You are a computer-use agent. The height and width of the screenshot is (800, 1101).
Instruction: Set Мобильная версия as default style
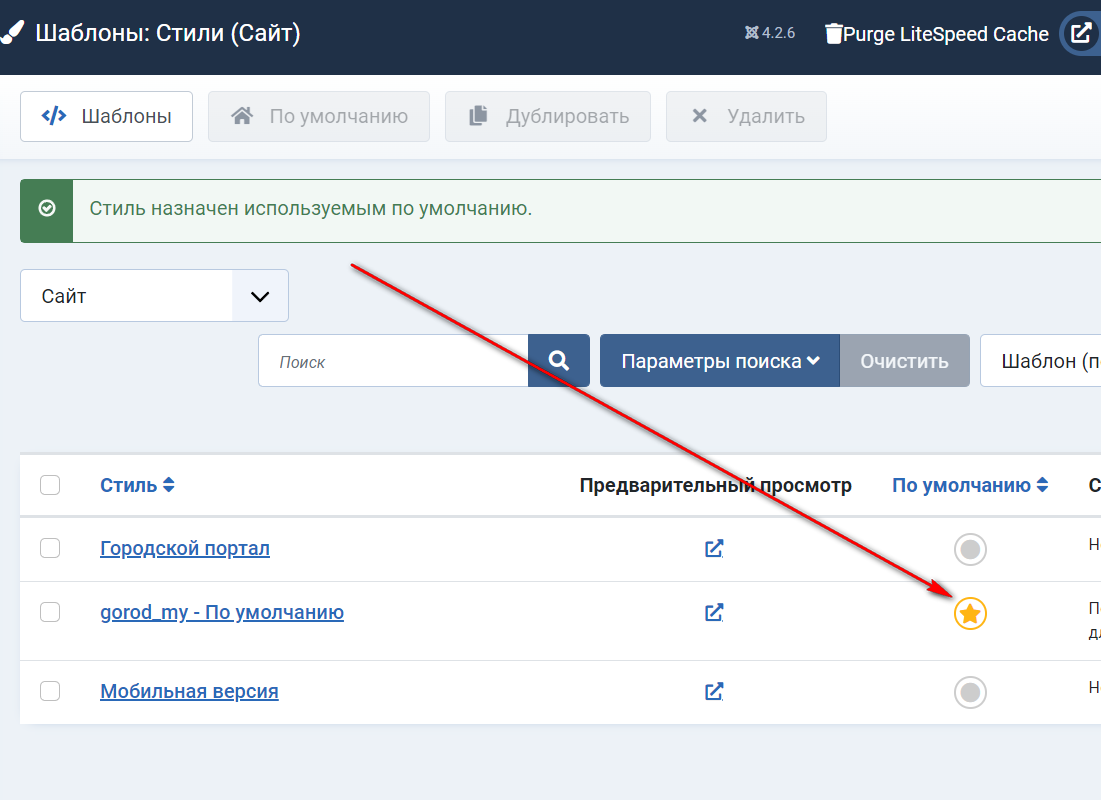[x=969, y=692]
